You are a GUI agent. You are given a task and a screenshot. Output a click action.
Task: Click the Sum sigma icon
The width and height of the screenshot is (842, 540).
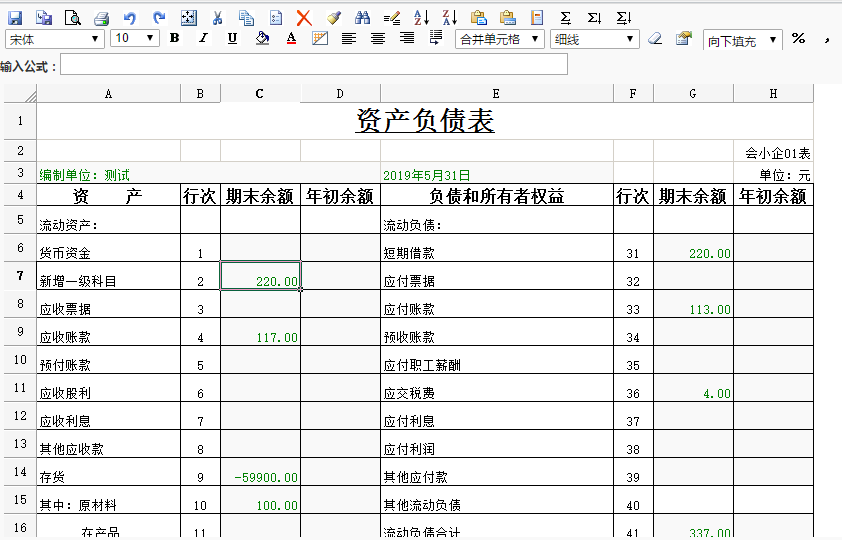pos(566,18)
